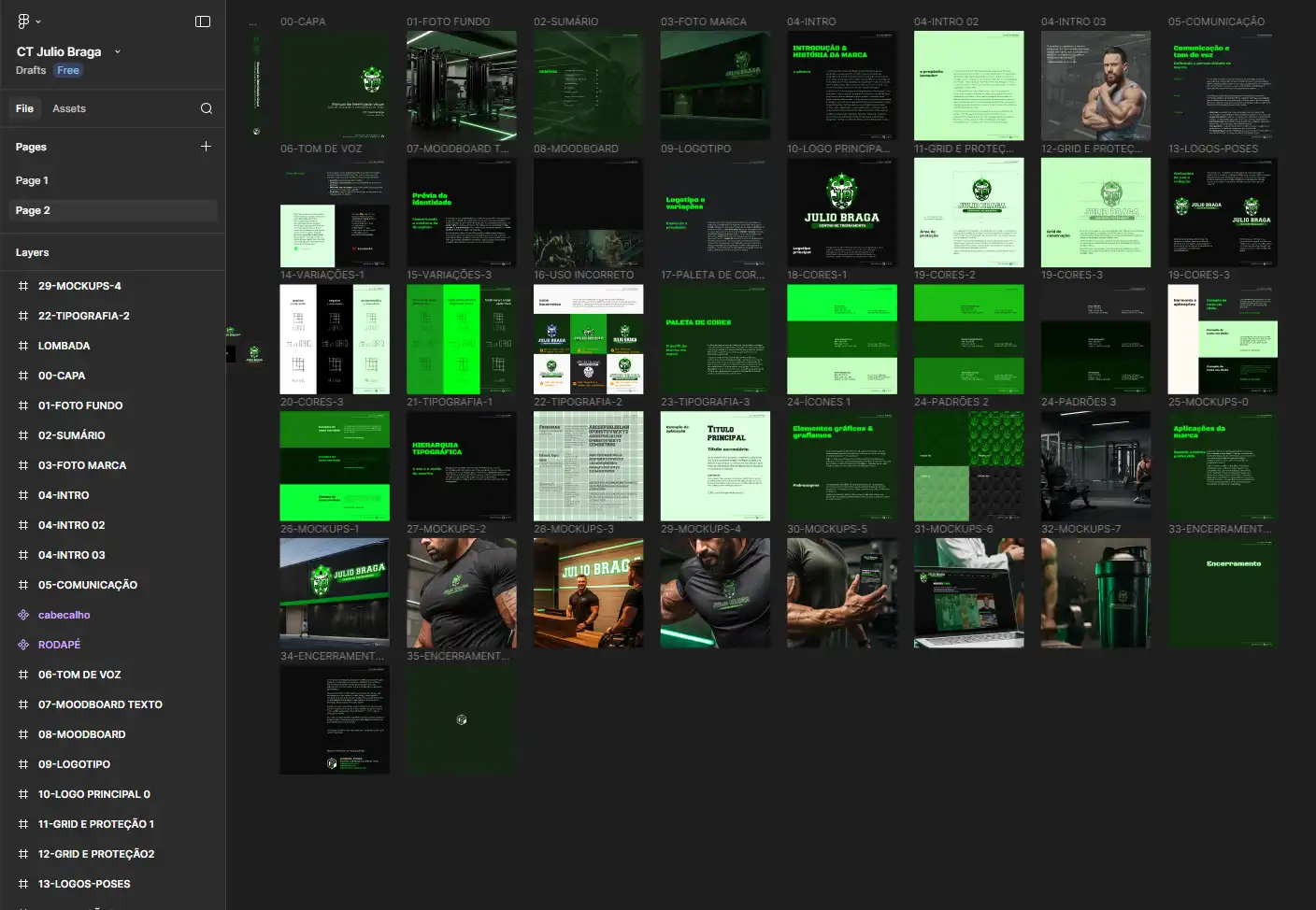Open the Figma main menu logo
This screenshot has width=1316, height=910.
(x=23, y=21)
